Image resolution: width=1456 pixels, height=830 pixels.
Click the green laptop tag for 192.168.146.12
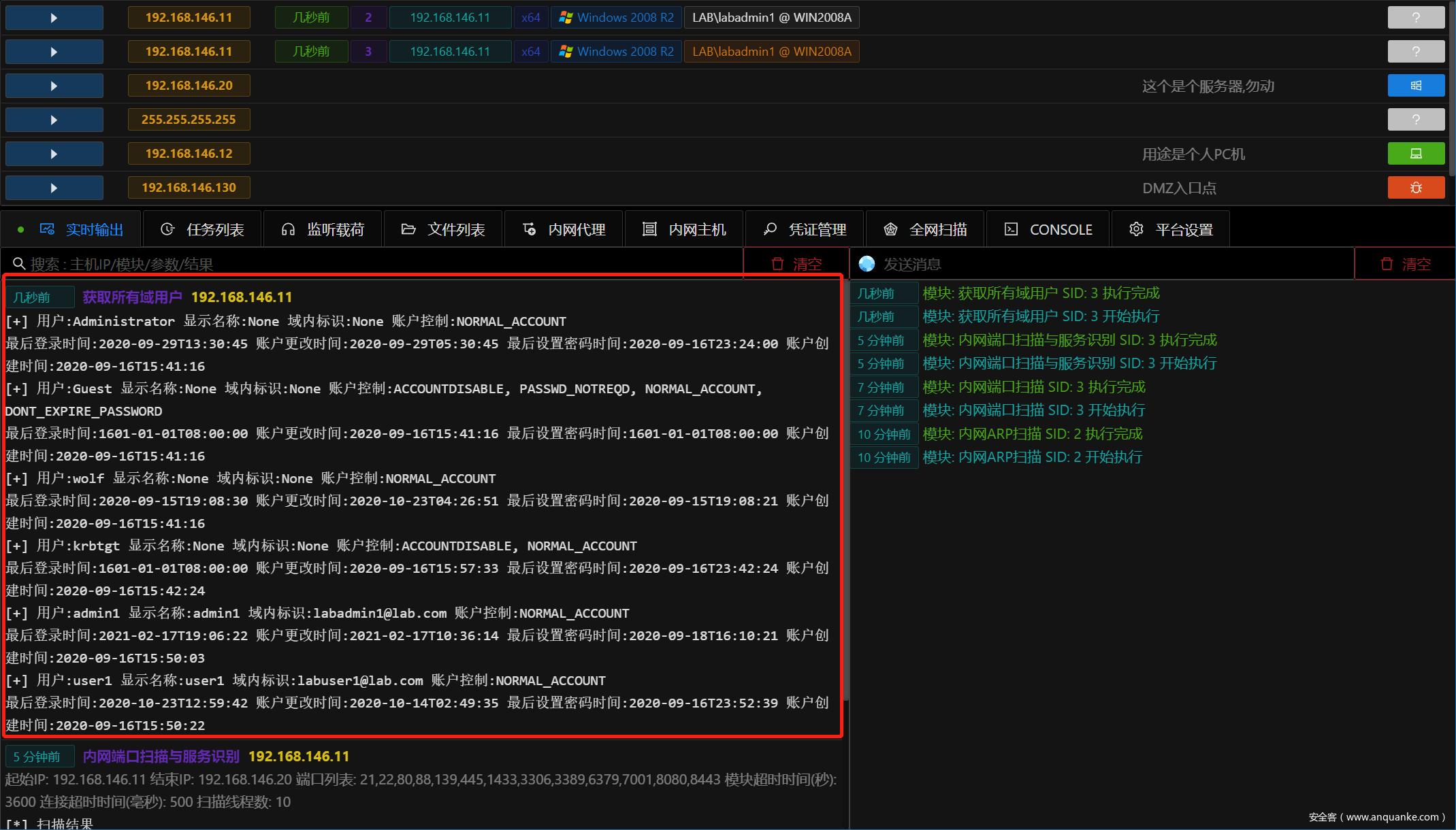1416,154
